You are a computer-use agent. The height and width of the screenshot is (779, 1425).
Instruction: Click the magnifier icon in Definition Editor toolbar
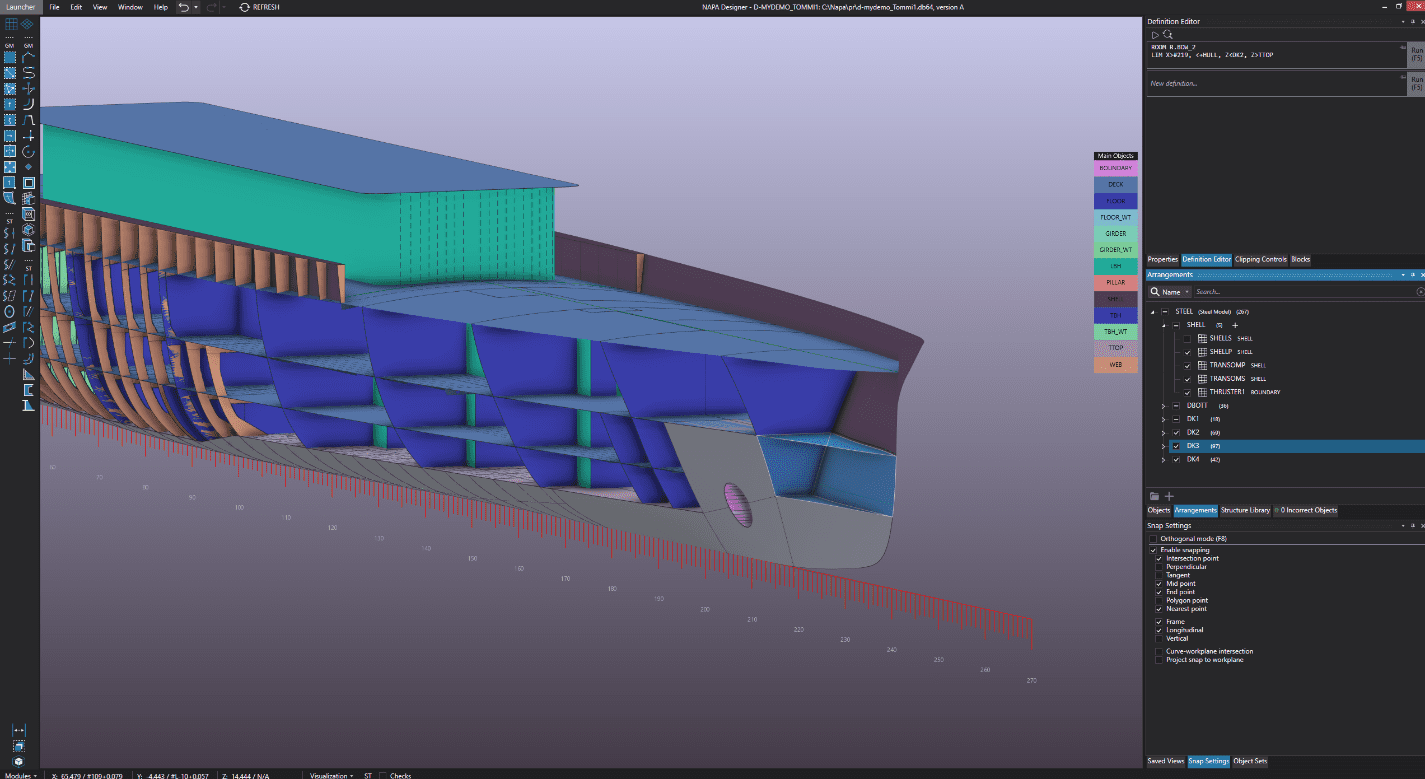[x=1168, y=34]
